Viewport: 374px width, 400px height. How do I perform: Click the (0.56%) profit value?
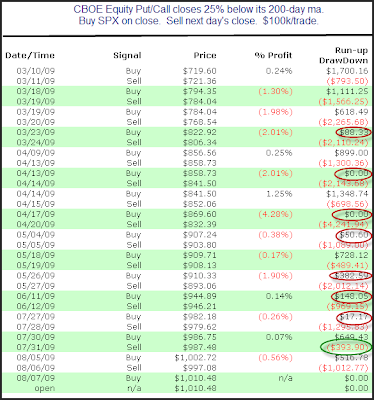275,358
